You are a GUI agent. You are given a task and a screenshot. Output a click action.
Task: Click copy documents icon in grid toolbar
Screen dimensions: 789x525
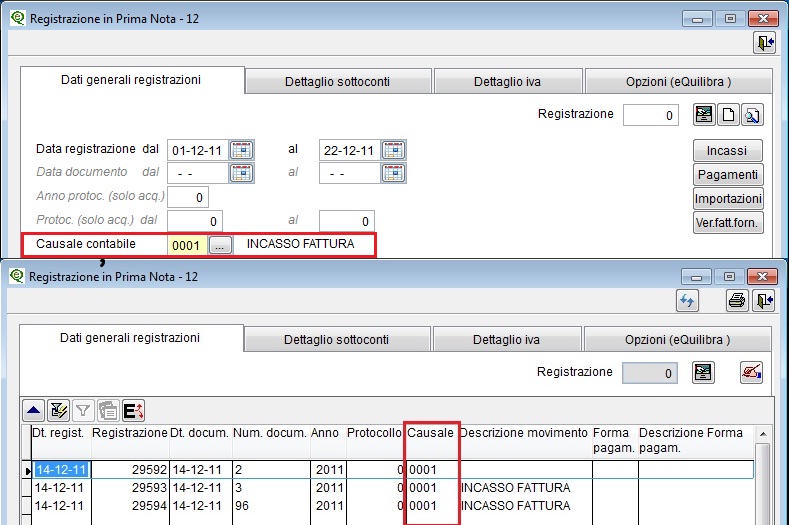pos(108,411)
